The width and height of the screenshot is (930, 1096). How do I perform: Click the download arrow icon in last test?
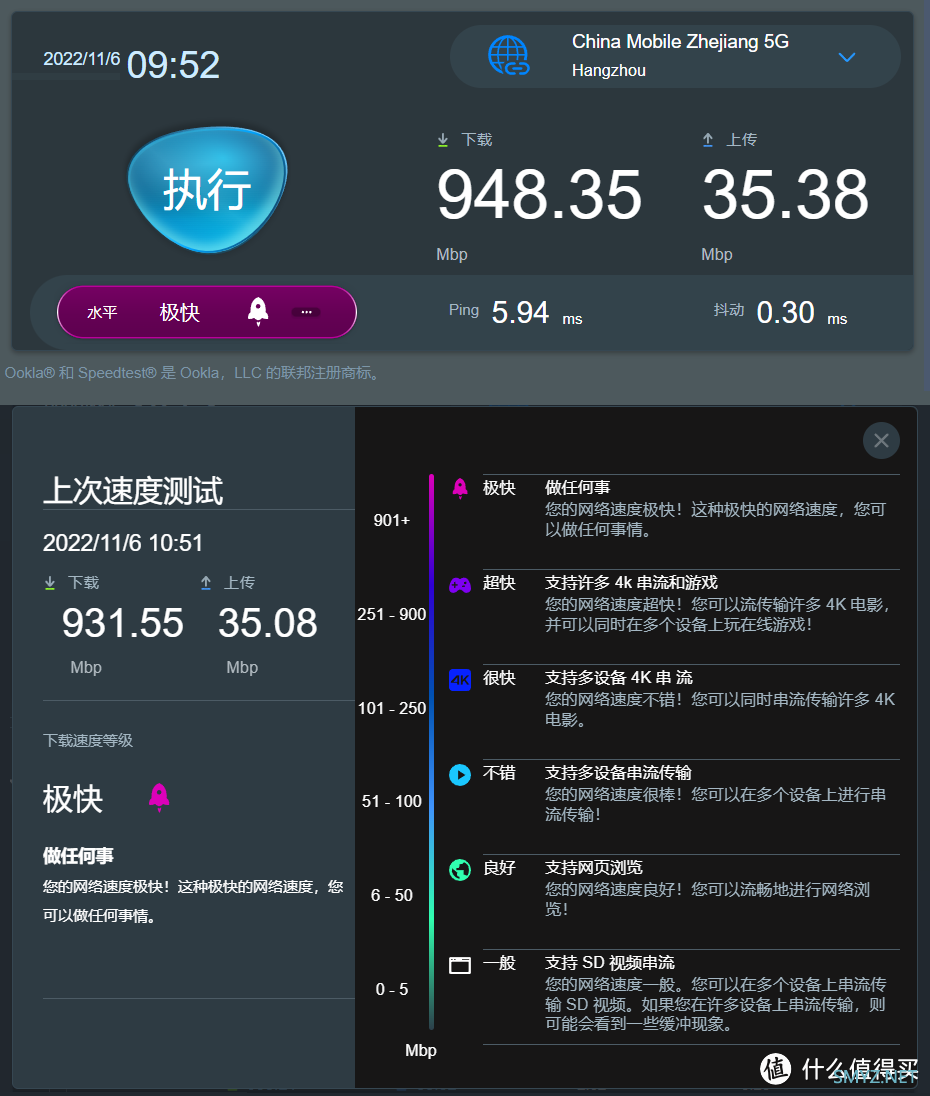tap(50, 583)
